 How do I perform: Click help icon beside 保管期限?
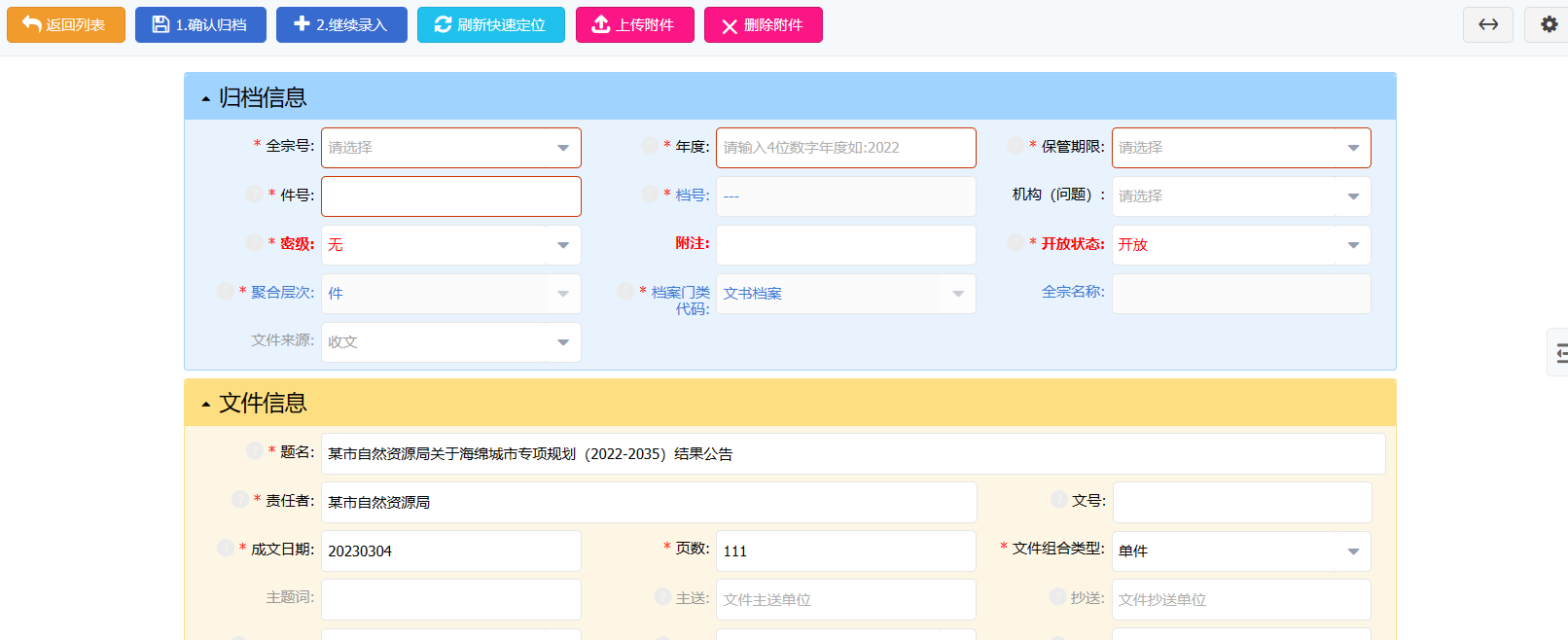coord(1016,145)
